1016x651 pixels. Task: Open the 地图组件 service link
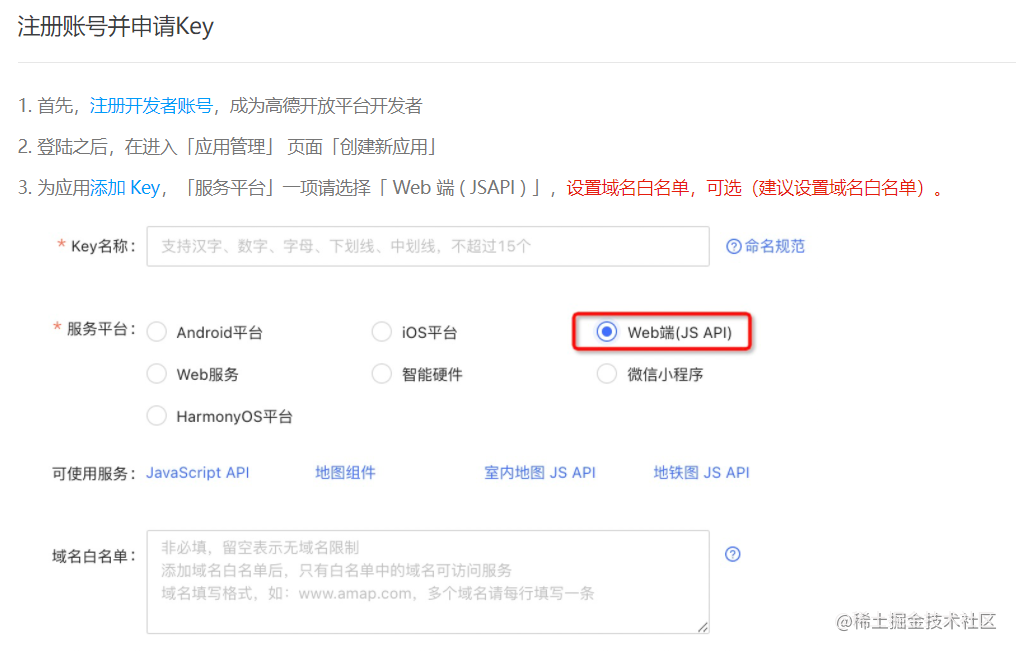click(345, 473)
